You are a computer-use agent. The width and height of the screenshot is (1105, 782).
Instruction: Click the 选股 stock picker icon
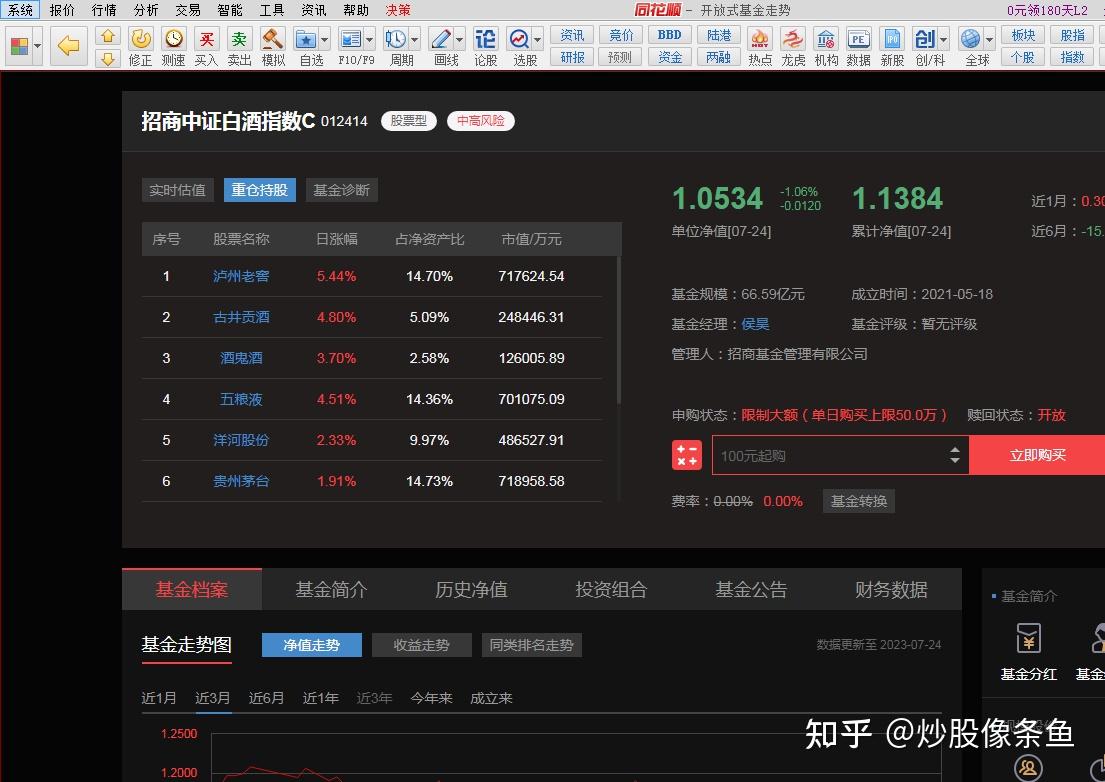click(519, 39)
